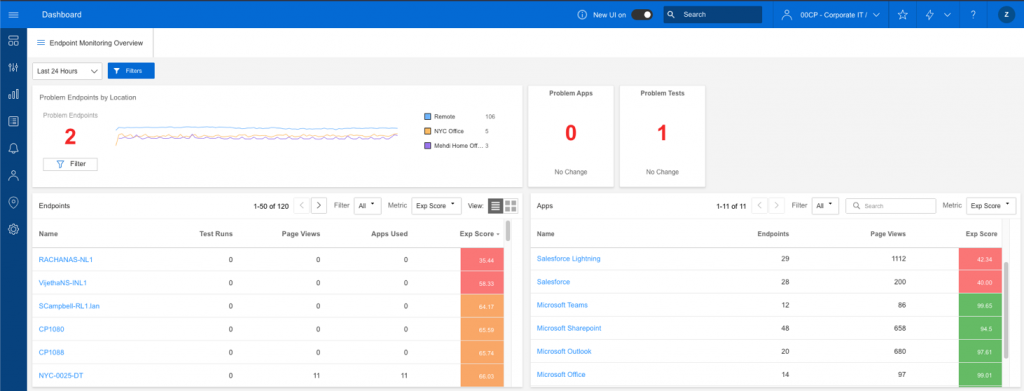Go to next page of Apps
Viewport: 1024px width, 391px height.
pyautogui.click(x=776, y=206)
